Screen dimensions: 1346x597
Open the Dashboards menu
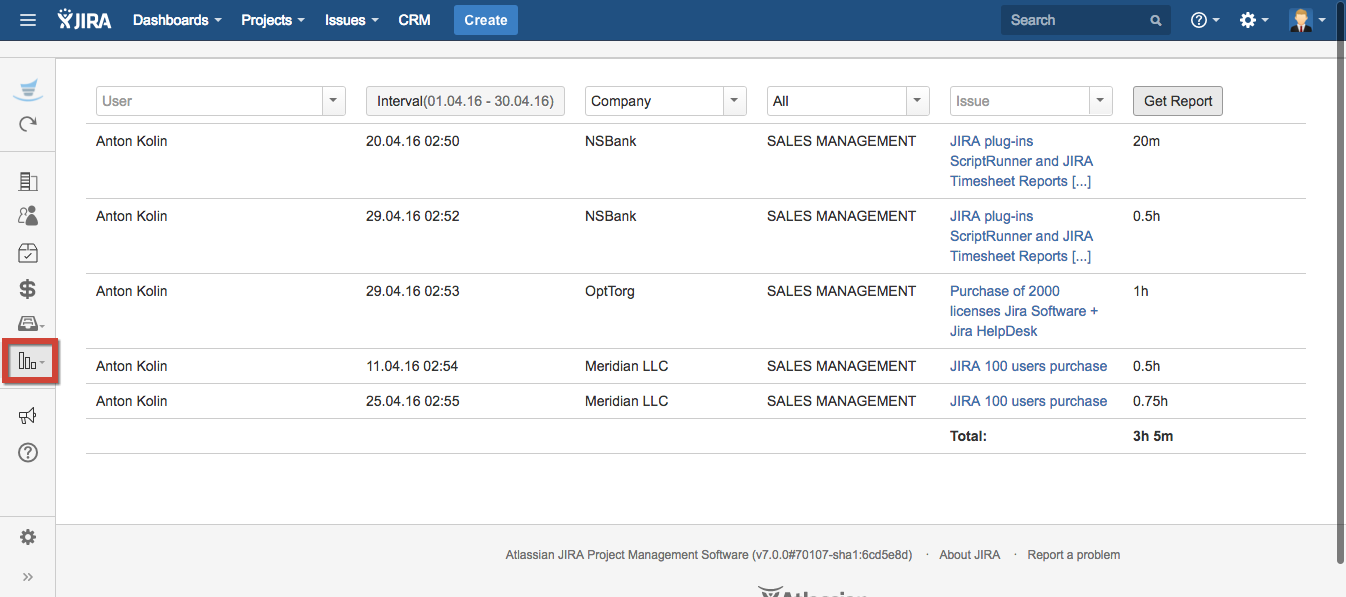177,20
